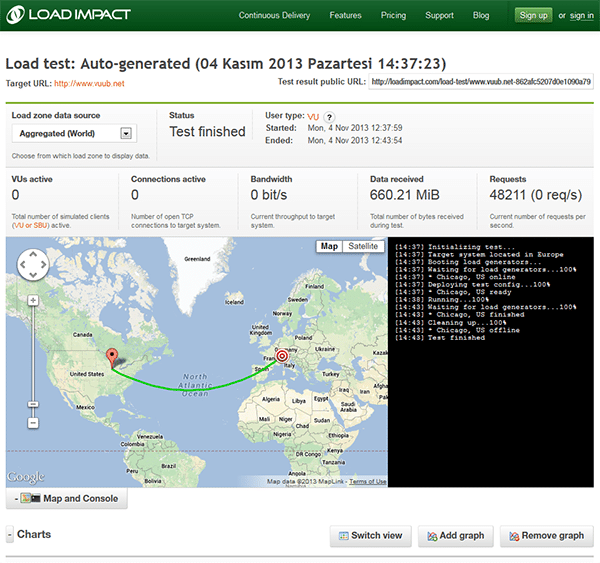Collapse the Charts section
The image size is (600, 563).
coord(11,535)
